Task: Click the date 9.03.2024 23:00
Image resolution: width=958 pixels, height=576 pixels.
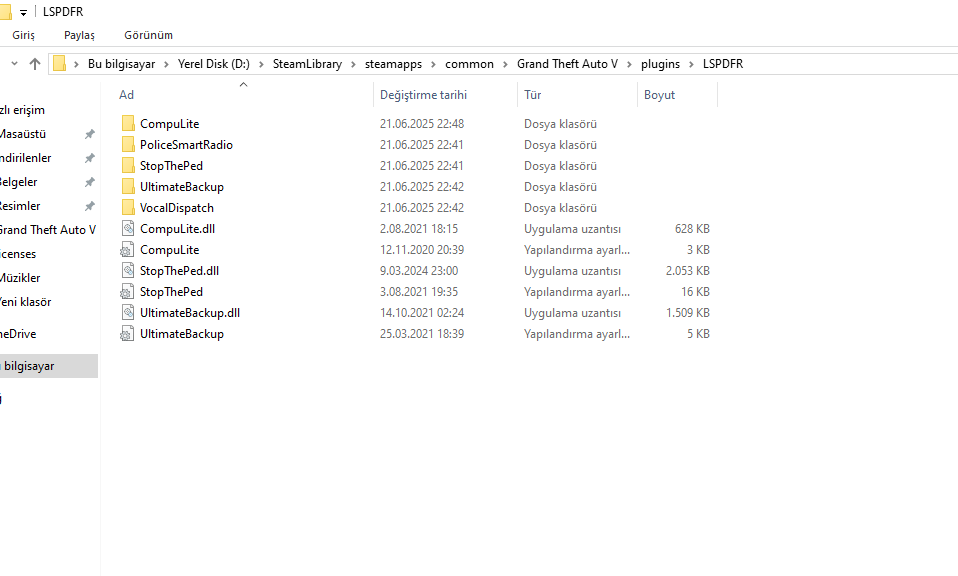Action: click(x=419, y=271)
